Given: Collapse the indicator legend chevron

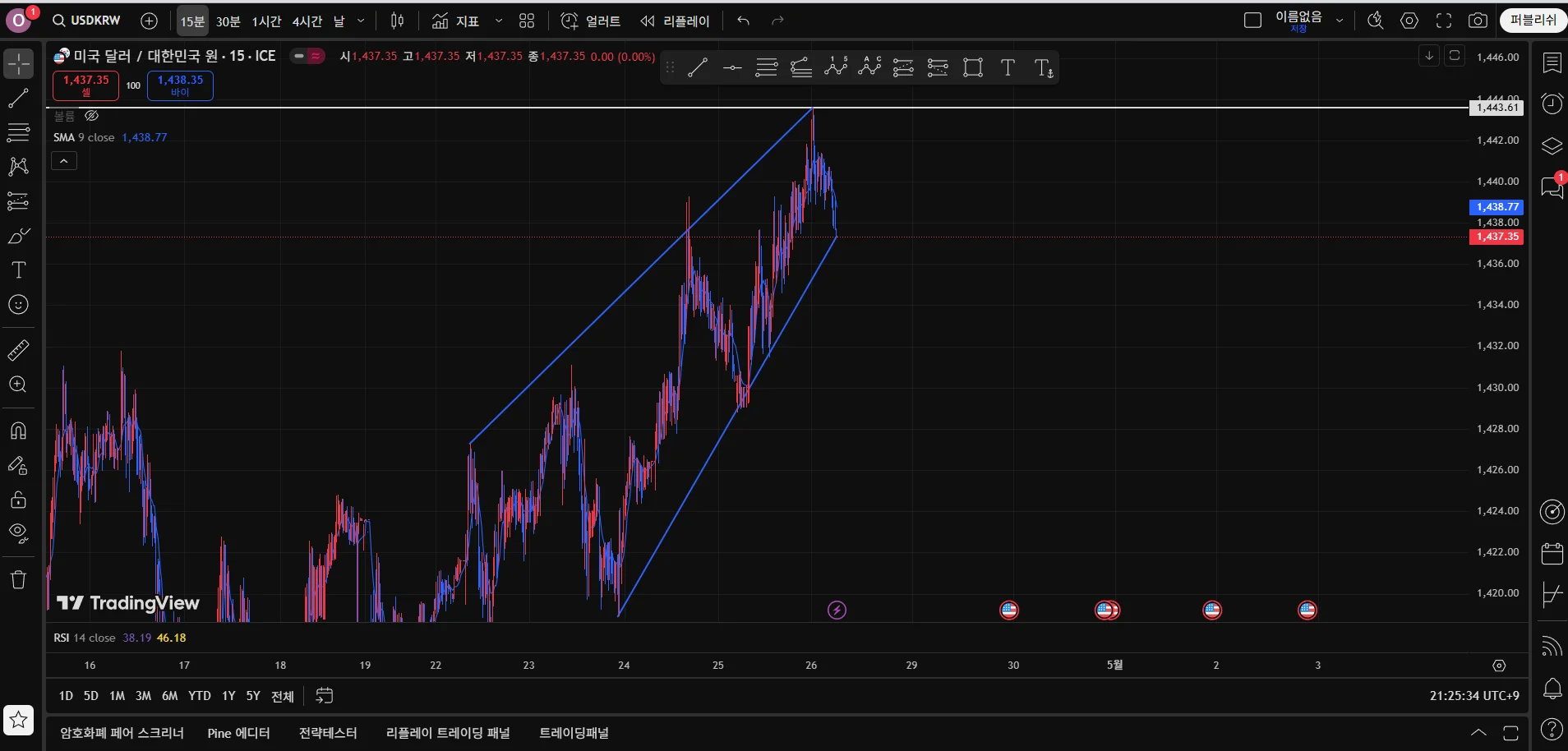Looking at the screenshot, I should 64,161.
